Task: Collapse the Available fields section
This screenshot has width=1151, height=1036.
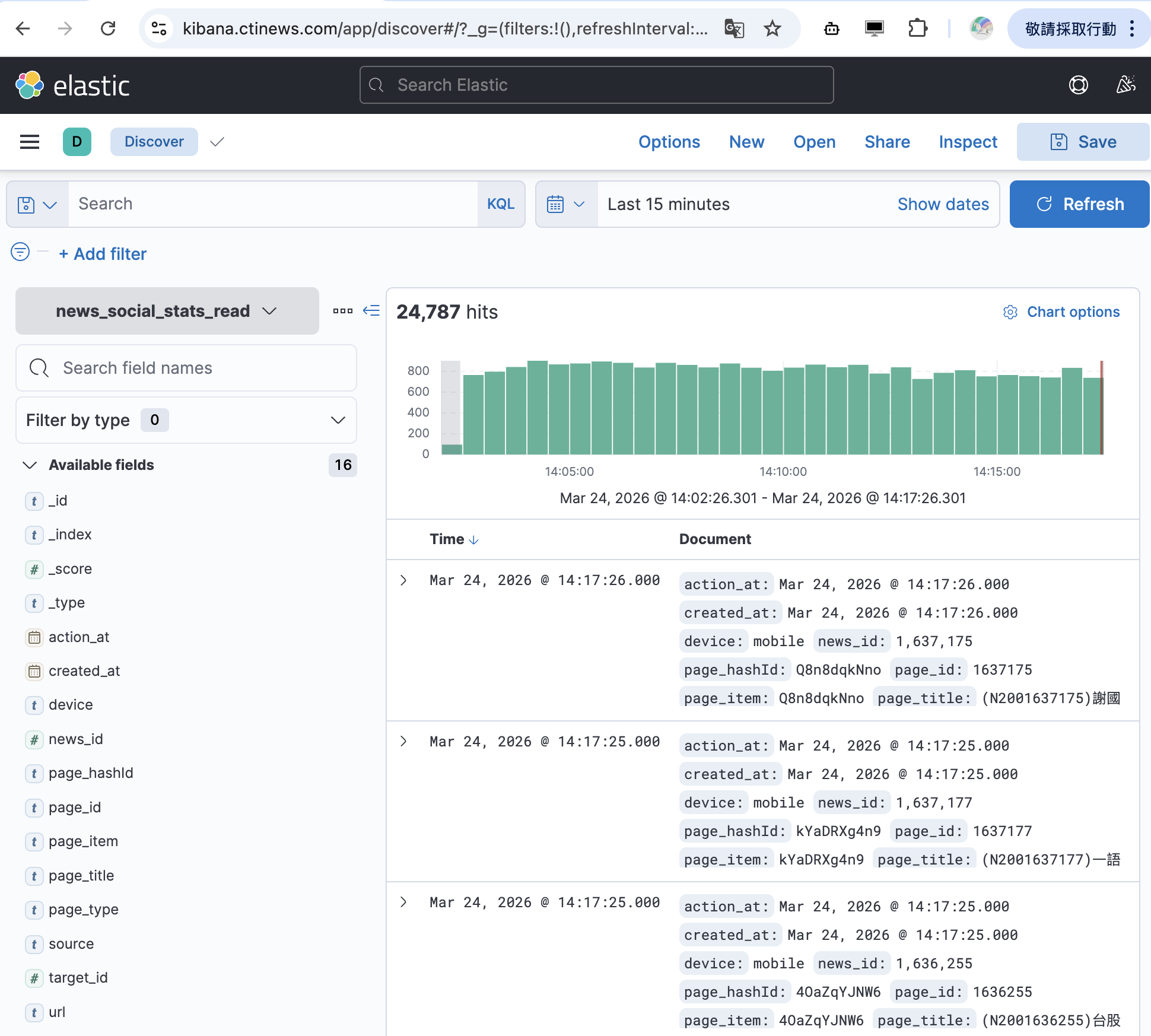Action: (x=30, y=465)
